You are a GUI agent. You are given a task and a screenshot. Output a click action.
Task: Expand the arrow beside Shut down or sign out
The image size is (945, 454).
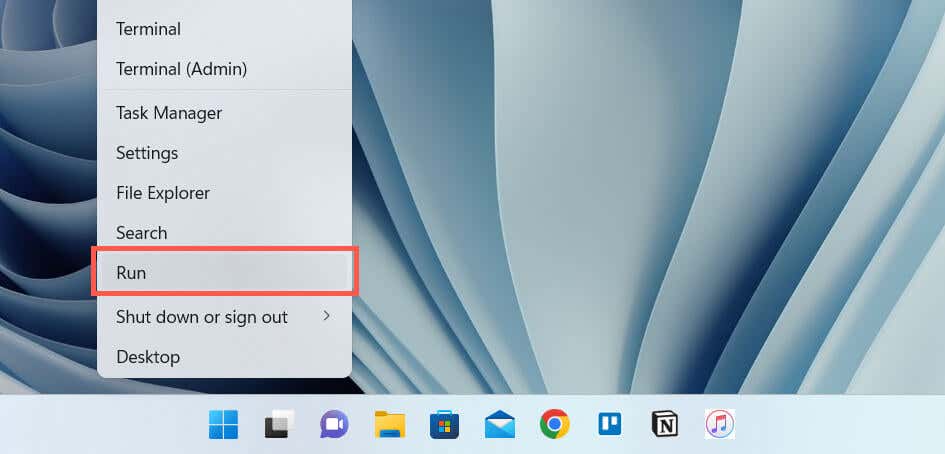[x=325, y=316]
